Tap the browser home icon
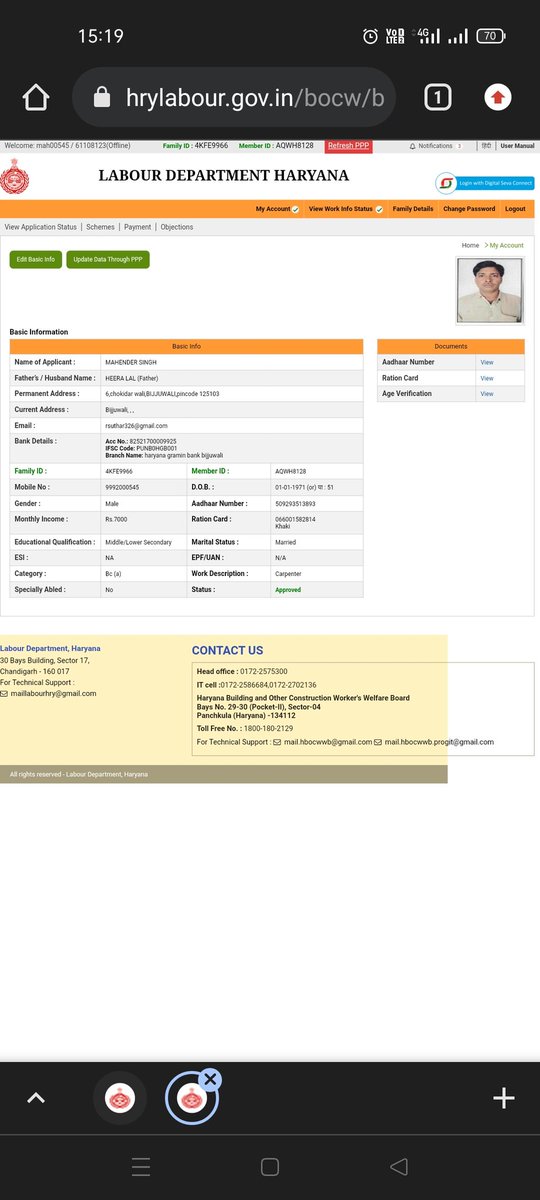The image size is (540, 1200). 35,97
